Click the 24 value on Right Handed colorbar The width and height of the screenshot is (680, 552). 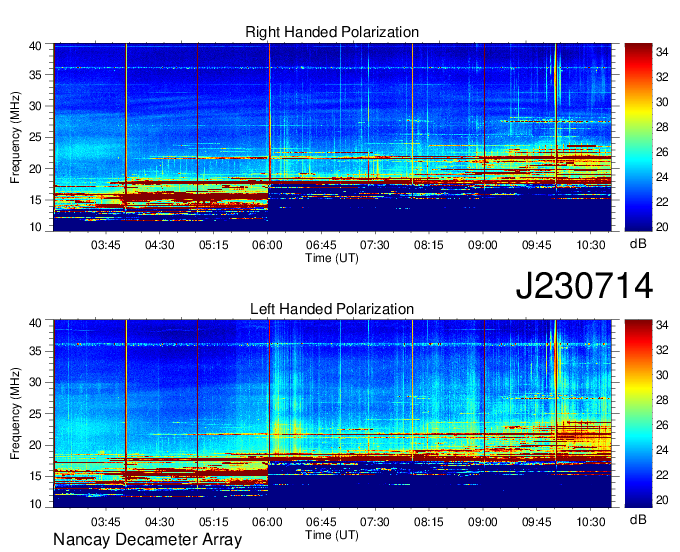[x=662, y=177]
